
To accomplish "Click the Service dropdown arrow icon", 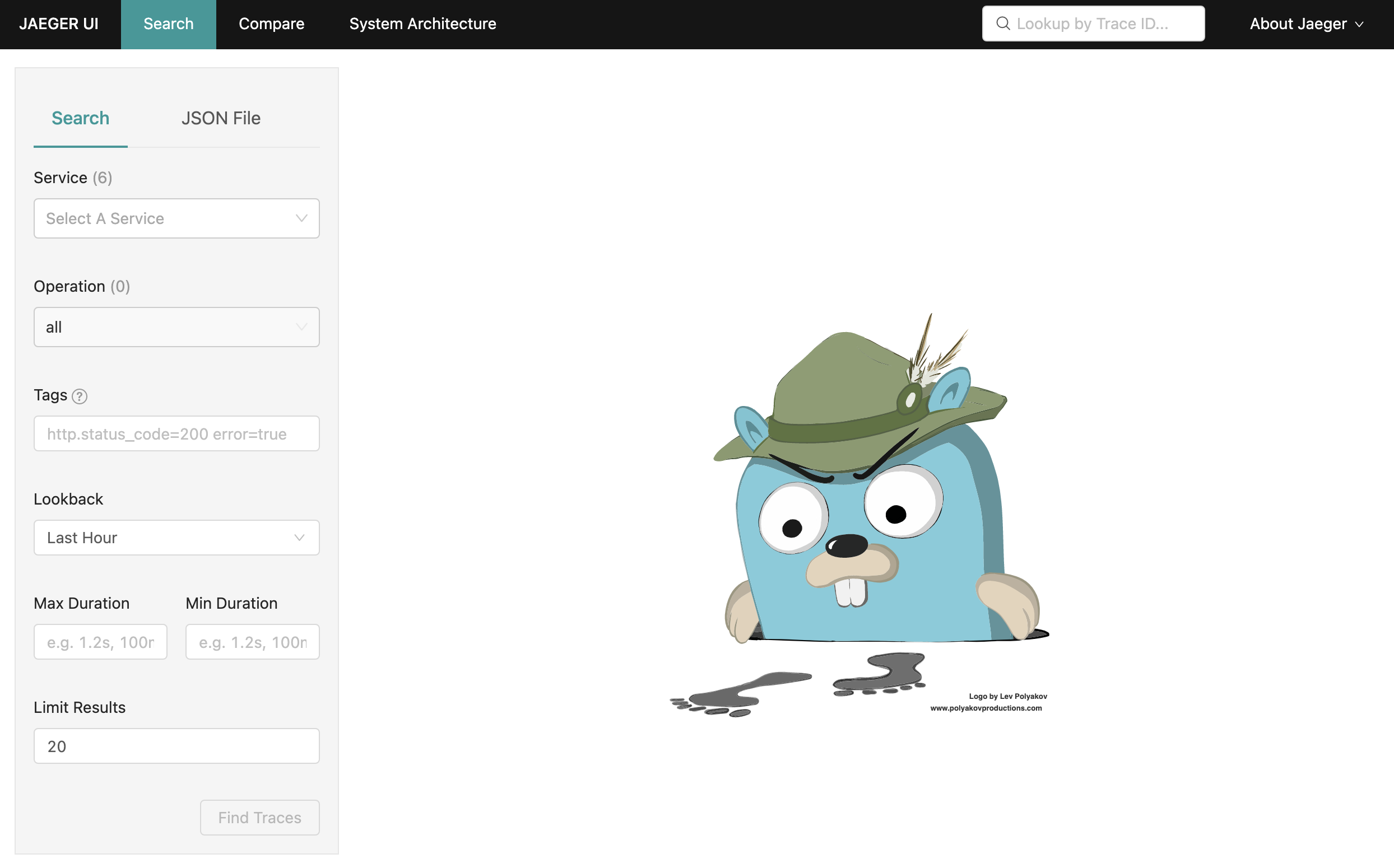I will point(301,218).
